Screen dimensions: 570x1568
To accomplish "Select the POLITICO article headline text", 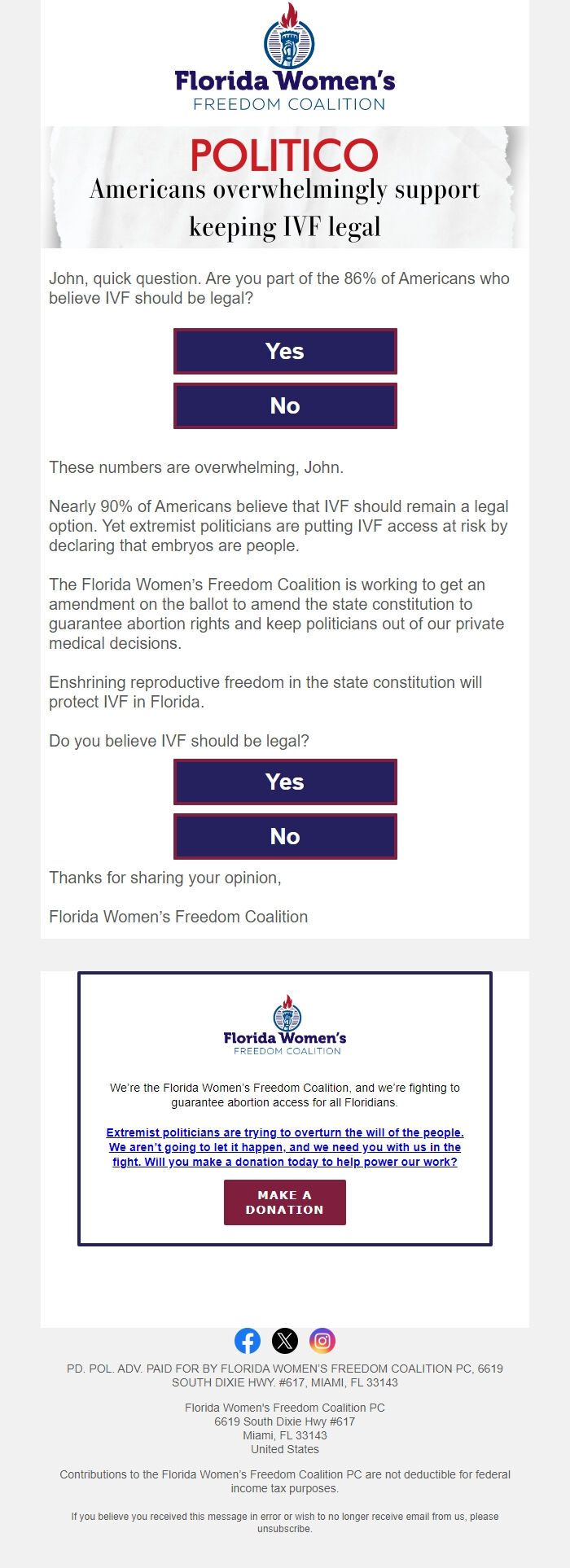I will 285,204.
